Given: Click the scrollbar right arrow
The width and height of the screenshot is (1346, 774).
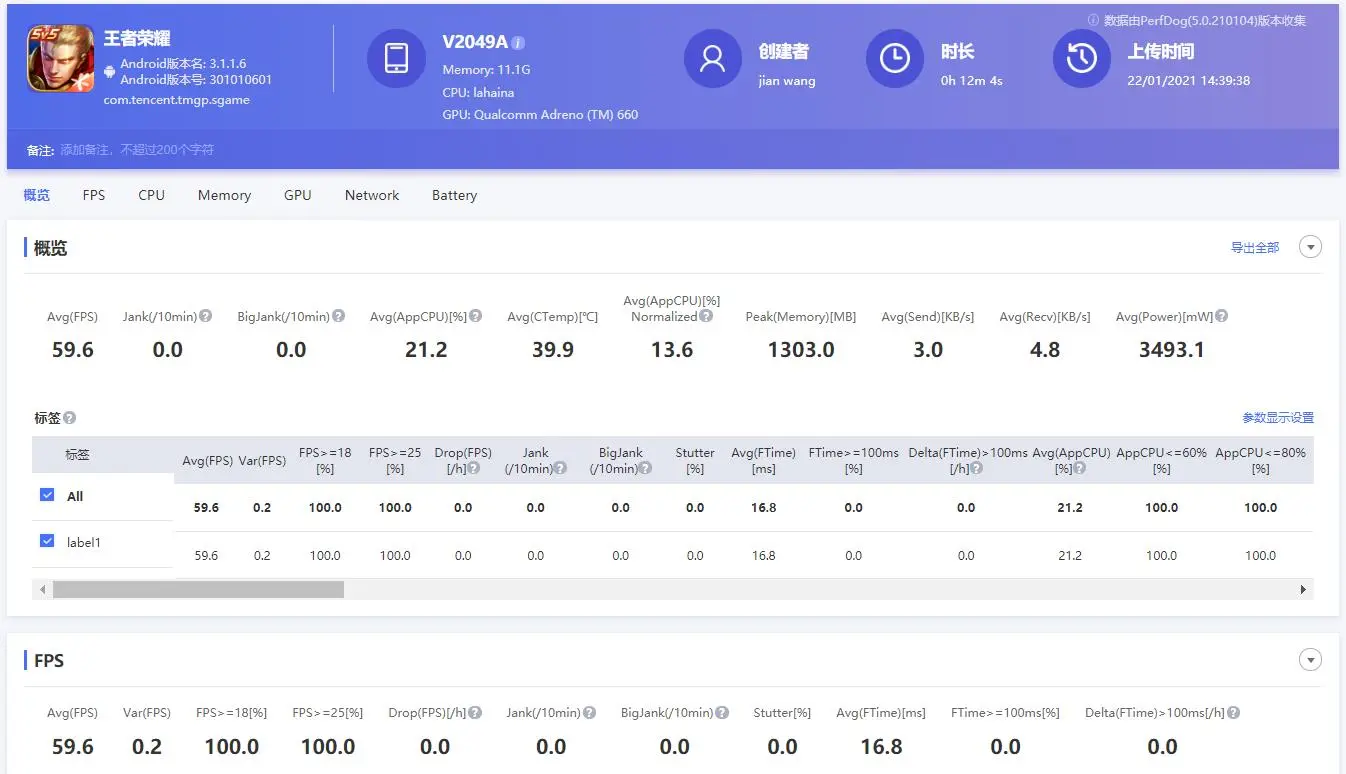Looking at the screenshot, I should (1303, 590).
